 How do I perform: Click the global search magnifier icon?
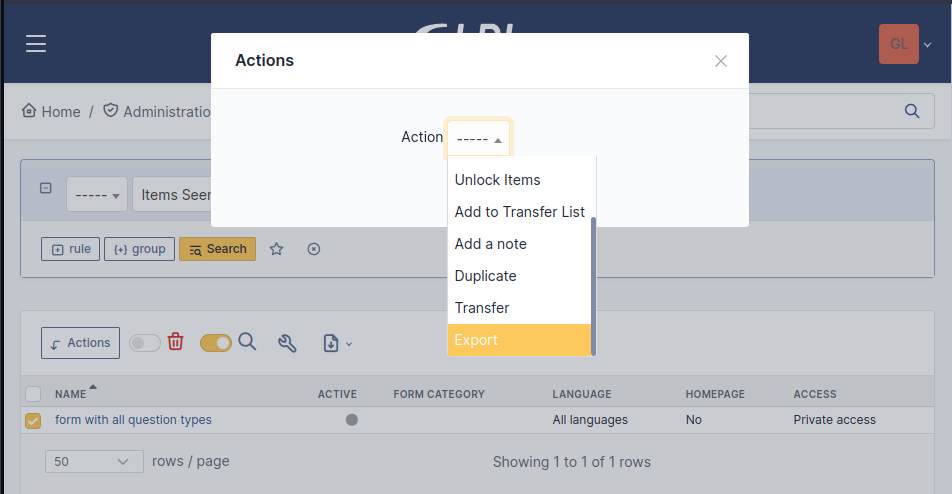(912, 111)
